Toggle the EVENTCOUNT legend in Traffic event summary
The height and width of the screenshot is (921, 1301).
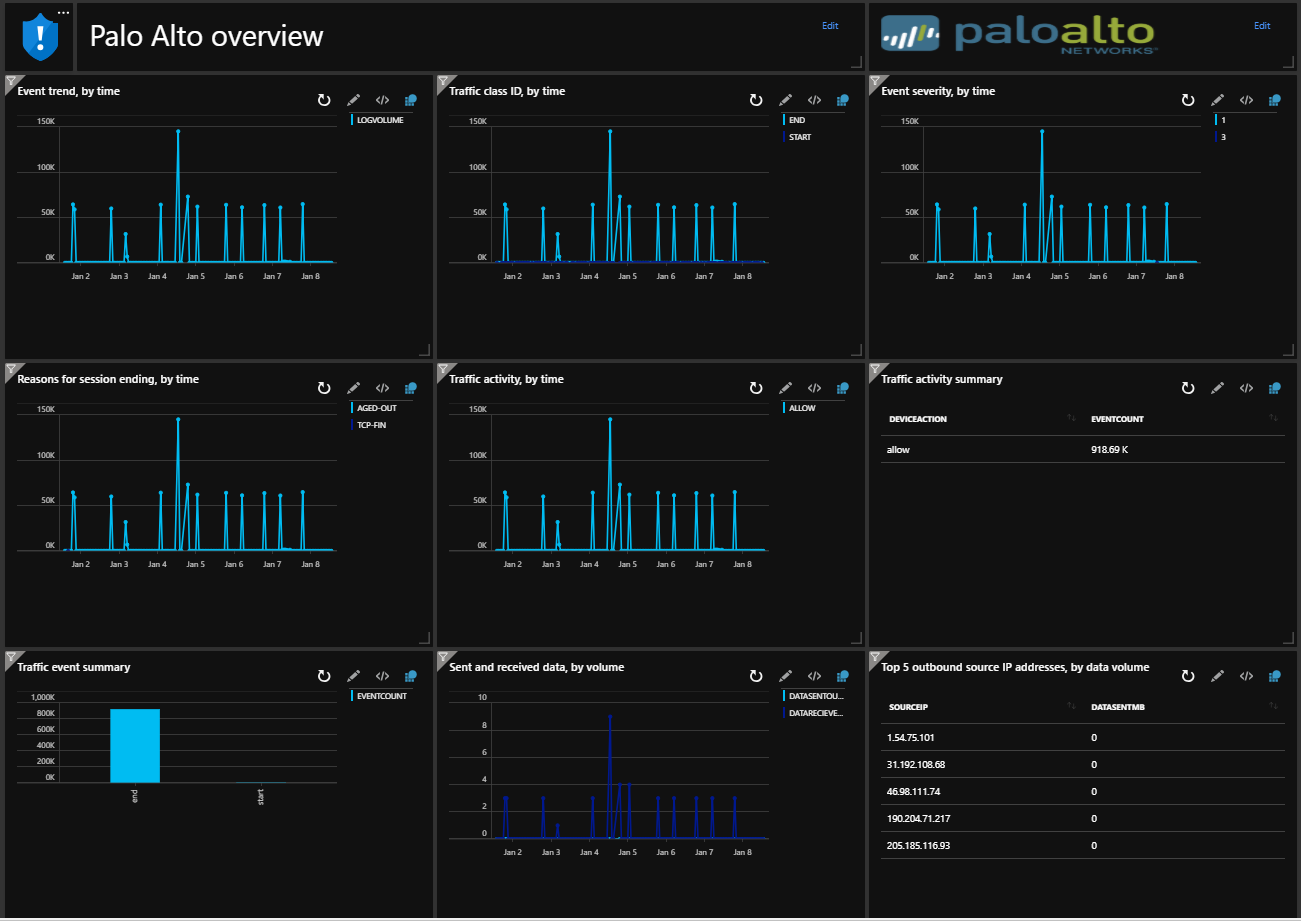379,696
